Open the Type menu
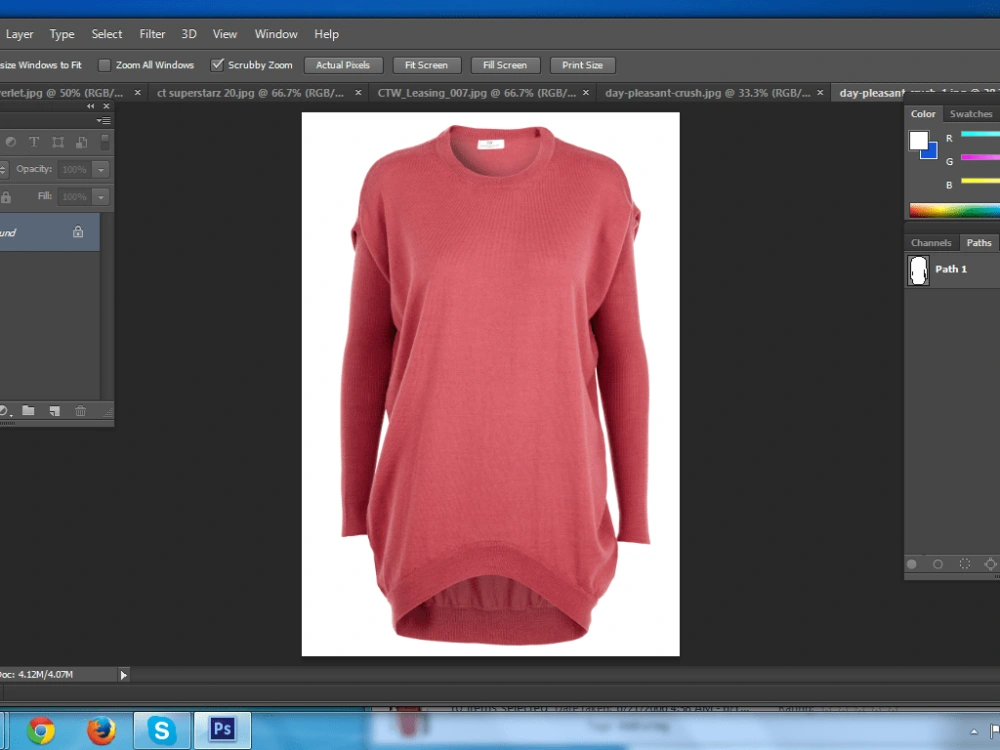This screenshot has height=750, width=1000. pos(62,34)
